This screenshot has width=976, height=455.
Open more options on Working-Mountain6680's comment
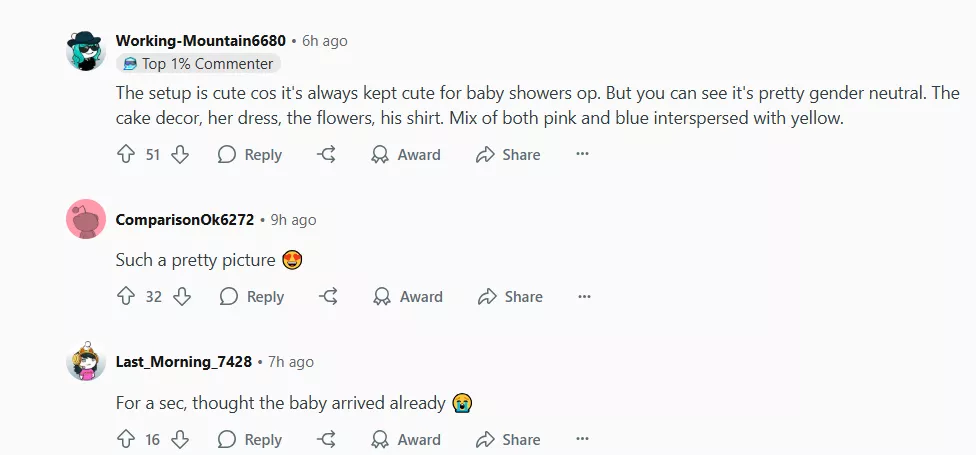pyautogui.click(x=583, y=155)
